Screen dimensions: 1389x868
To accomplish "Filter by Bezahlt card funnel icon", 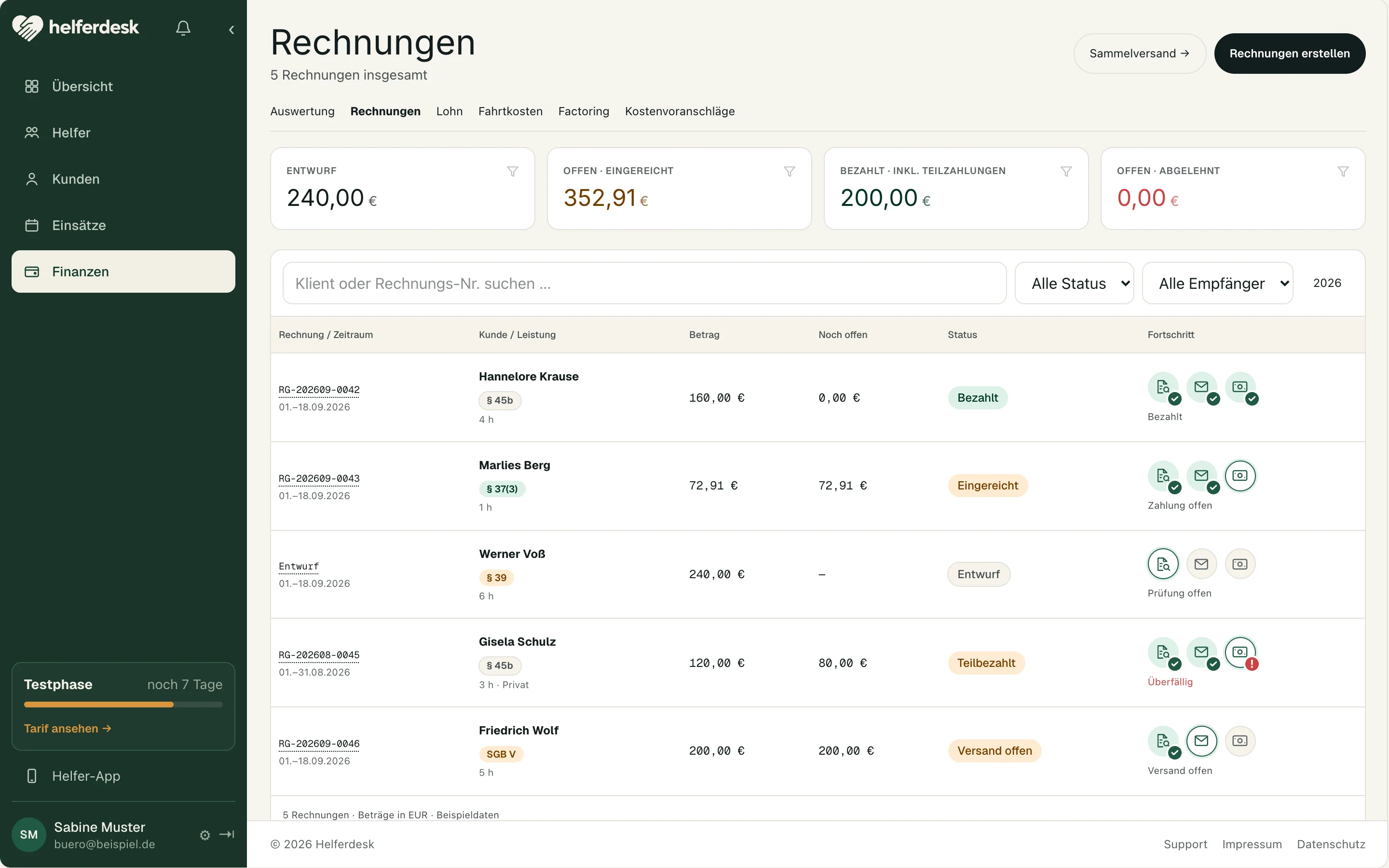I will pos(1066,171).
